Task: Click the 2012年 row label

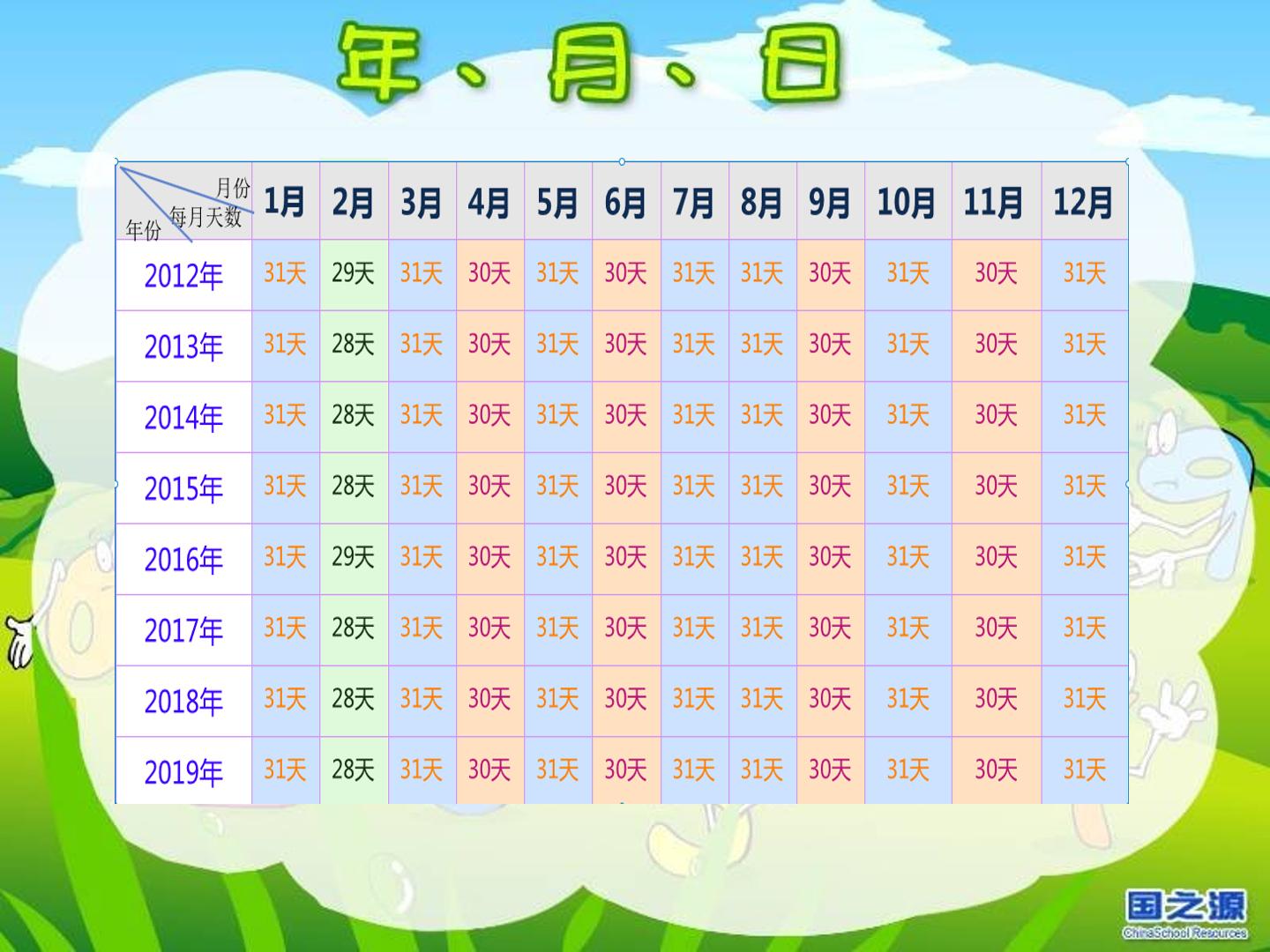Action: click(x=183, y=276)
